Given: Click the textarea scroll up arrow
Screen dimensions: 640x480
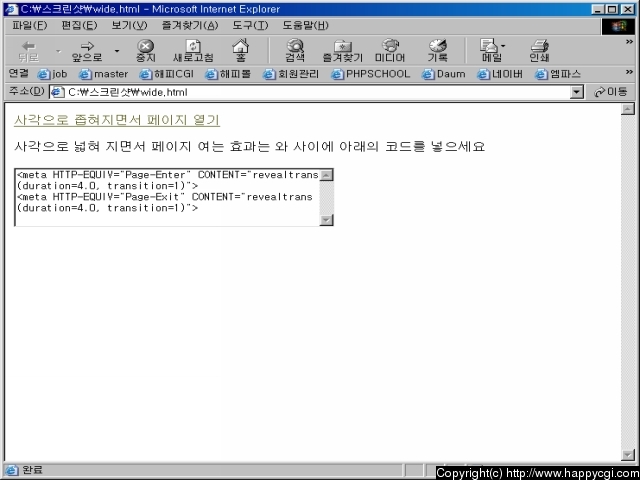Looking at the screenshot, I should tap(326, 175).
